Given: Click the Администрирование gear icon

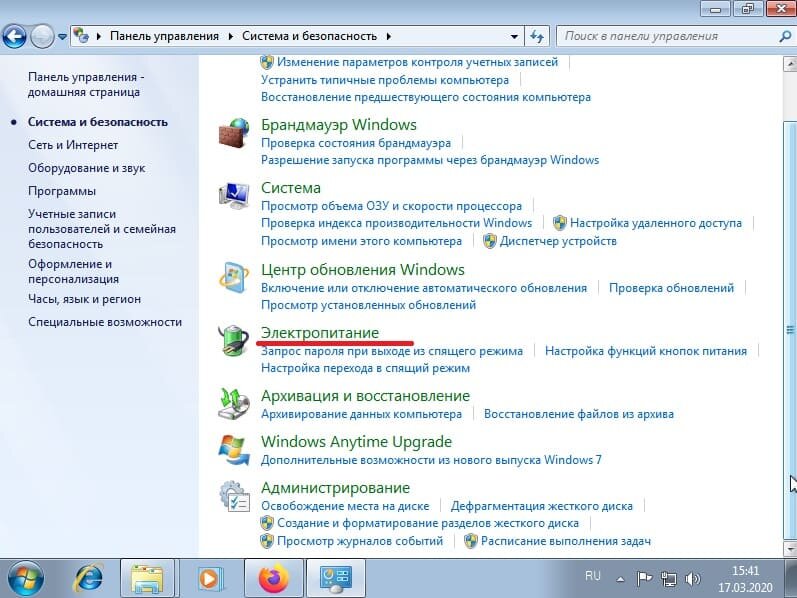Looking at the screenshot, I should 234,496.
